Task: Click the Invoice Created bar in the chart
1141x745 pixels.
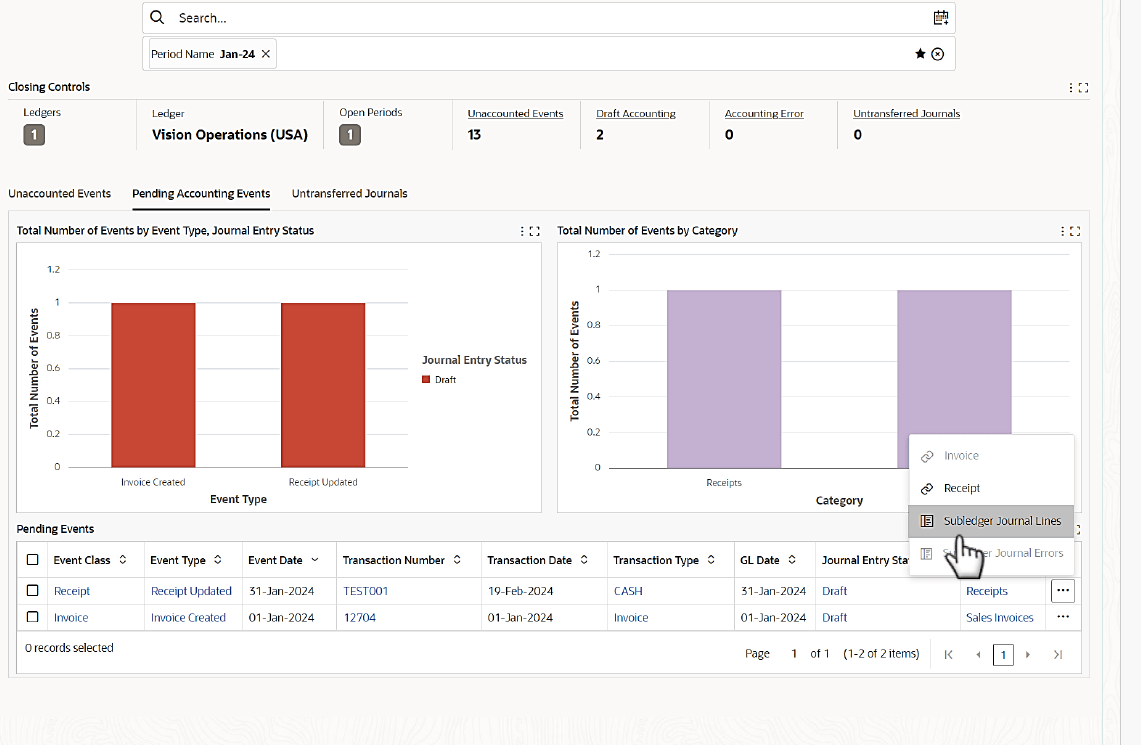Action: coord(153,385)
